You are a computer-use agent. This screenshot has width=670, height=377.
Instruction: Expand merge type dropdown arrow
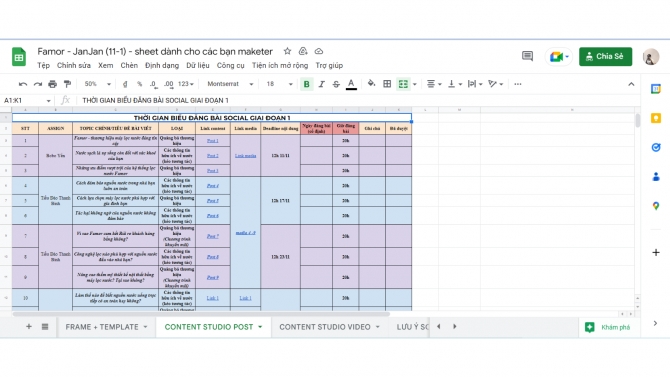(x=414, y=84)
